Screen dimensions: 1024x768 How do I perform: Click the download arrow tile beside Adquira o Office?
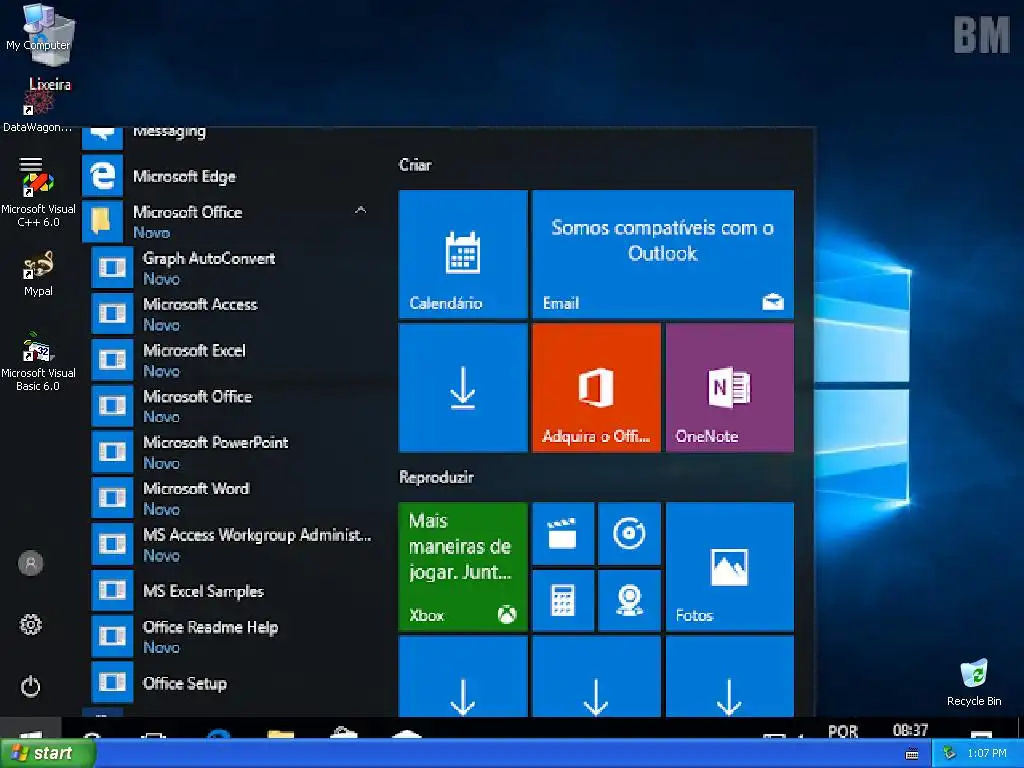(x=462, y=387)
